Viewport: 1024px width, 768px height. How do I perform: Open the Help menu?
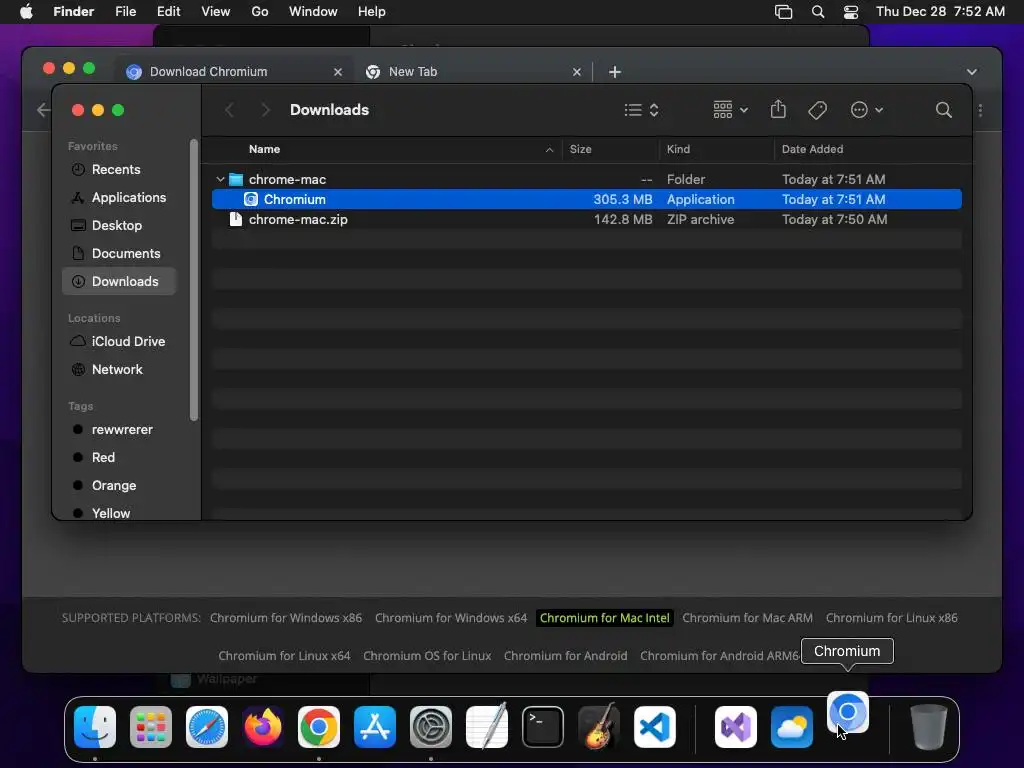pos(372,12)
